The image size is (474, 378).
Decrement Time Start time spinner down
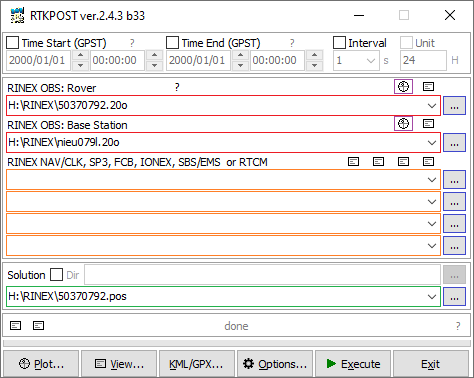(154, 65)
